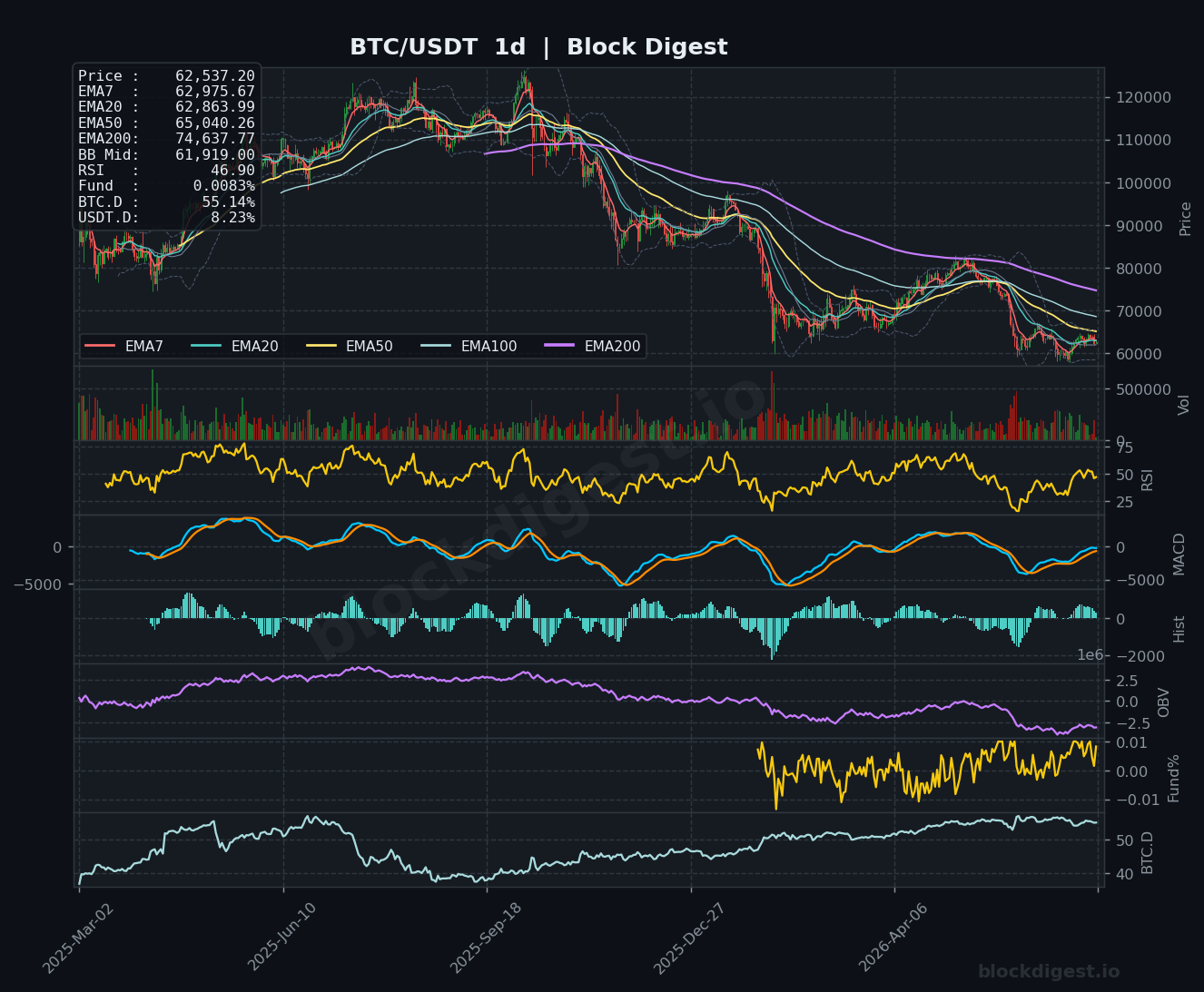Click the 2025-Mar-02 date label
Image resolution: width=1204 pixels, height=992 pixels.
79,938
